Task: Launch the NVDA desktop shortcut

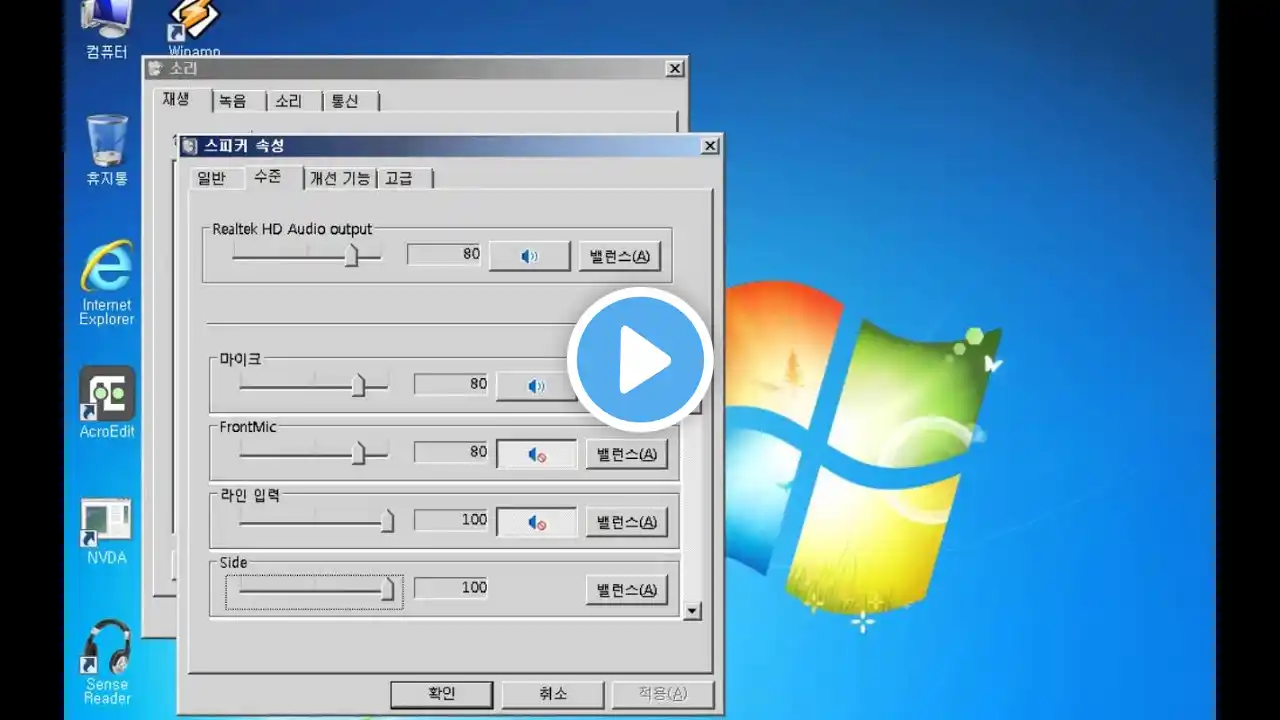Action: (107, 532)
